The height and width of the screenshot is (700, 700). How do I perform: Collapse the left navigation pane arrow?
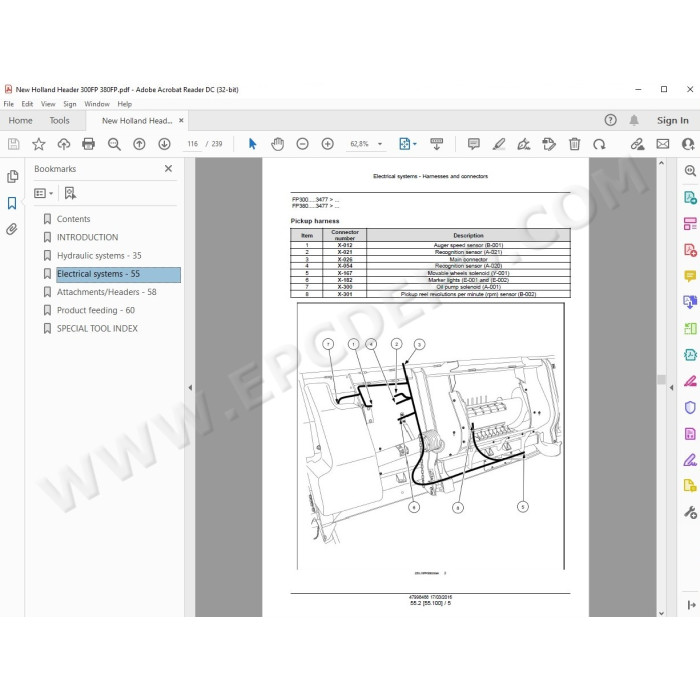pos(190,388)
